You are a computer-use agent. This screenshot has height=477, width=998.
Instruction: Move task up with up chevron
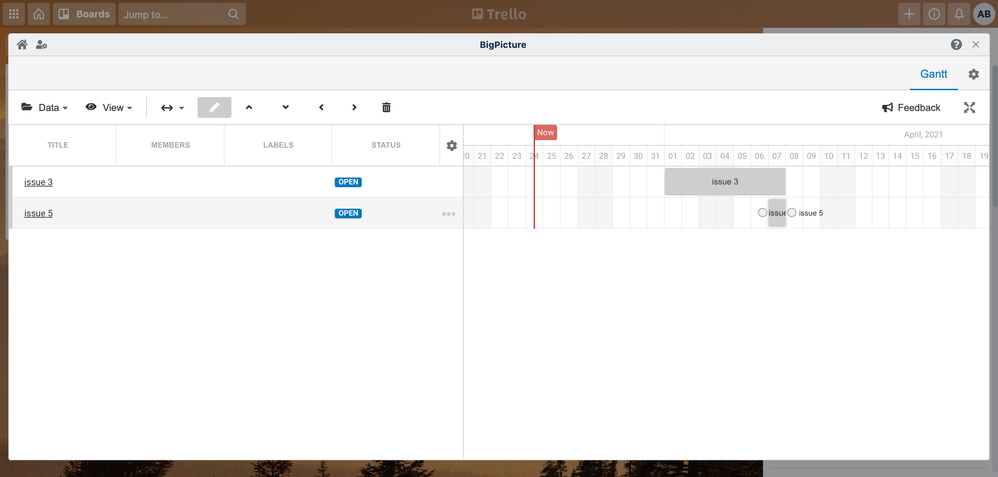tap(249, 108)
